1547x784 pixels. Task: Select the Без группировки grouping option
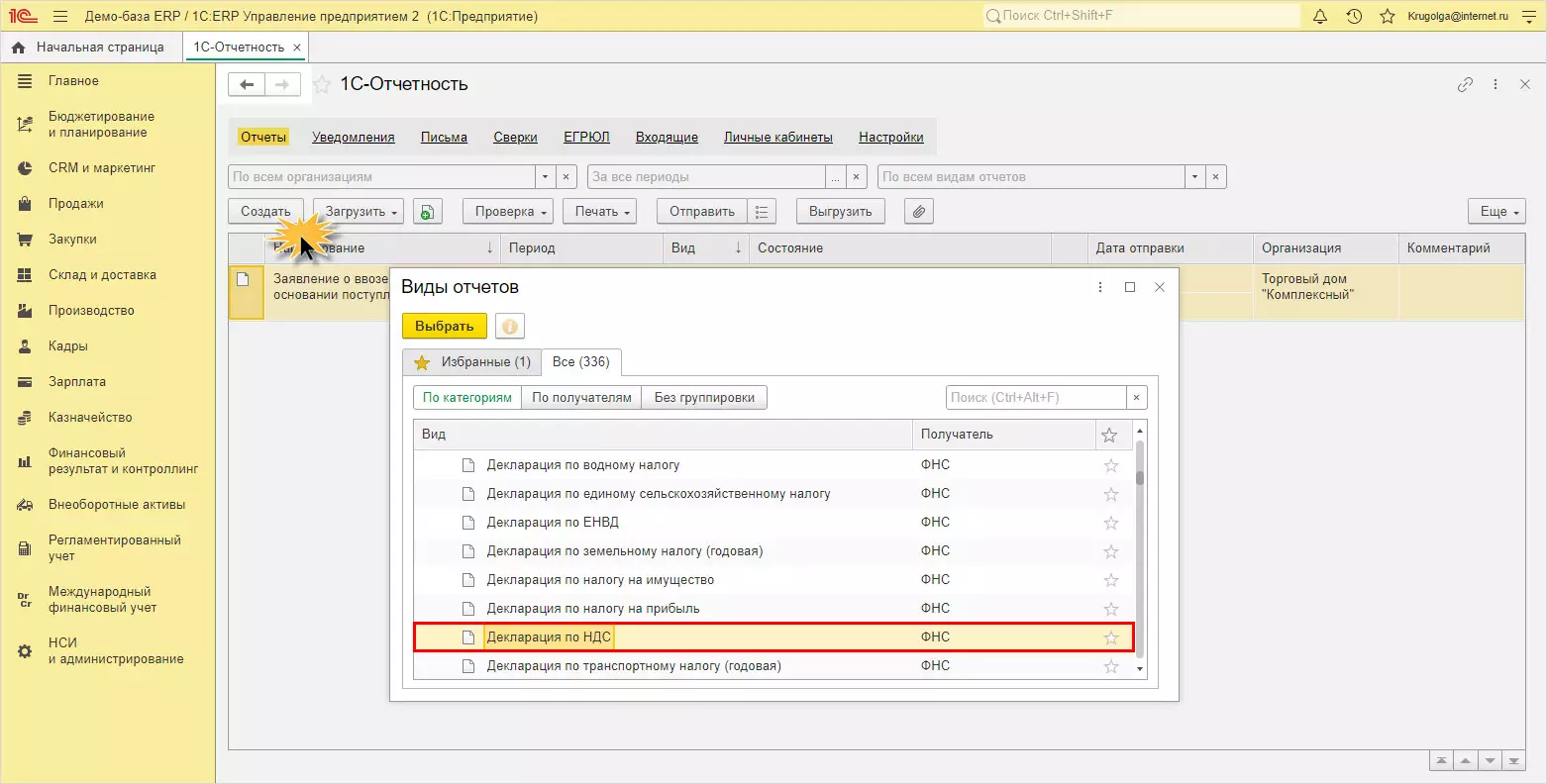point(704,398)
